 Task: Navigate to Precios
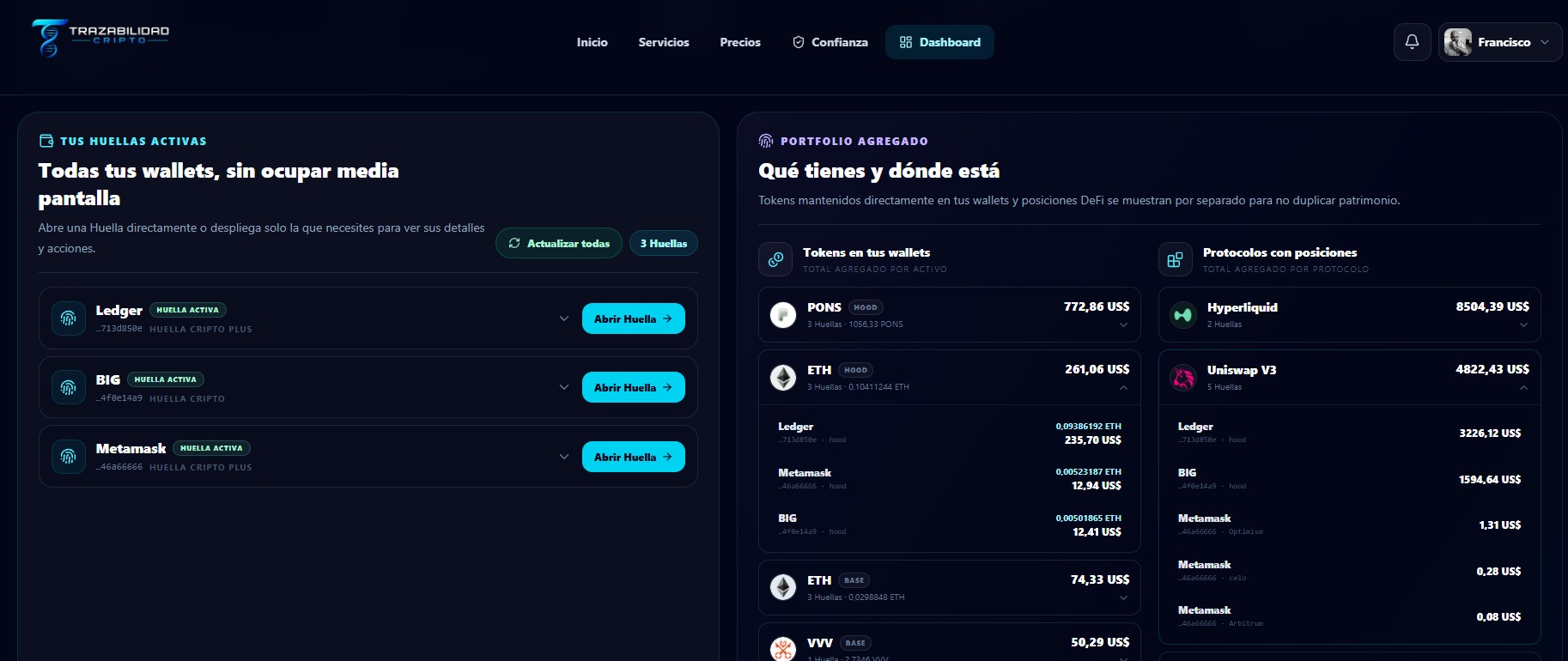(x=740, y=42)
